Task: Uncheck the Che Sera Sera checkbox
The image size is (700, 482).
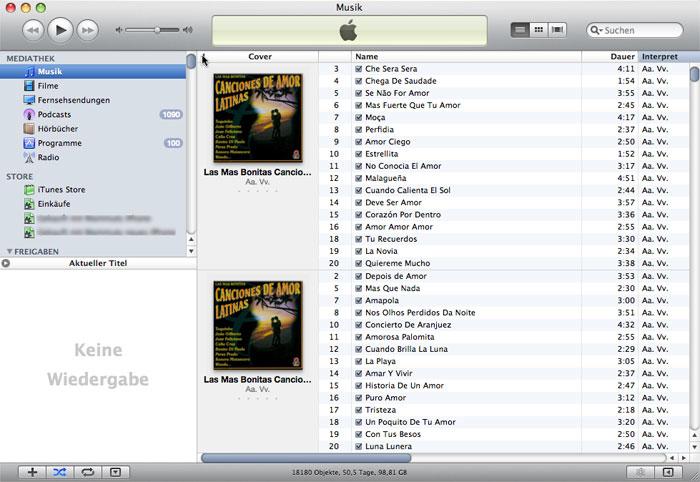Action: coord(358,69)
